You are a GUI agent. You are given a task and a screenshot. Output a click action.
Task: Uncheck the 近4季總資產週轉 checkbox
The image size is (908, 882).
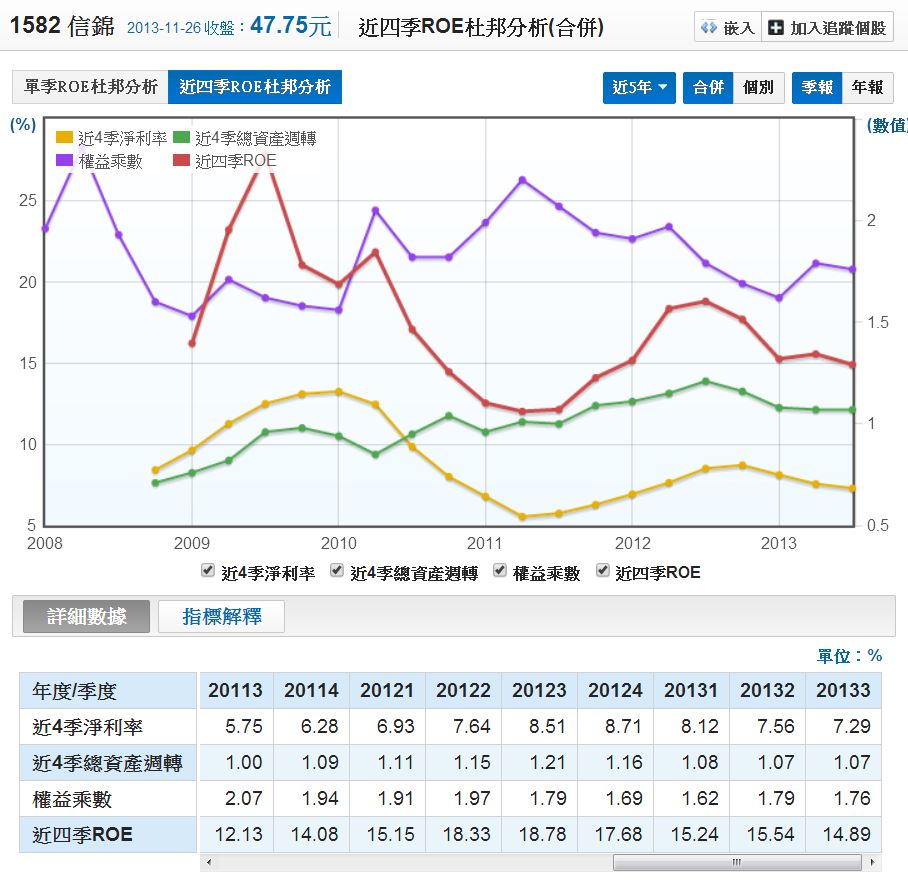pos(337,571)
